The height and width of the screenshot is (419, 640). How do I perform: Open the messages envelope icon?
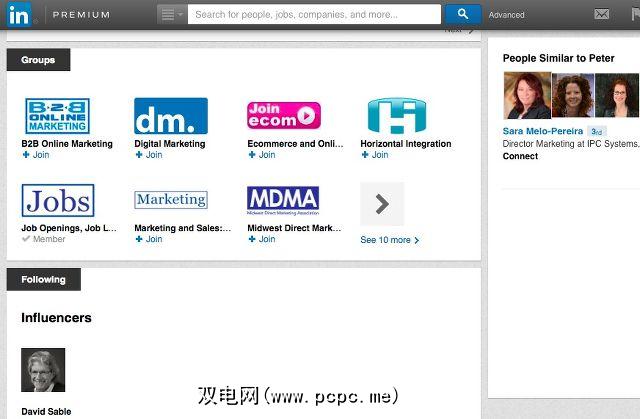(x=602, y=14)
